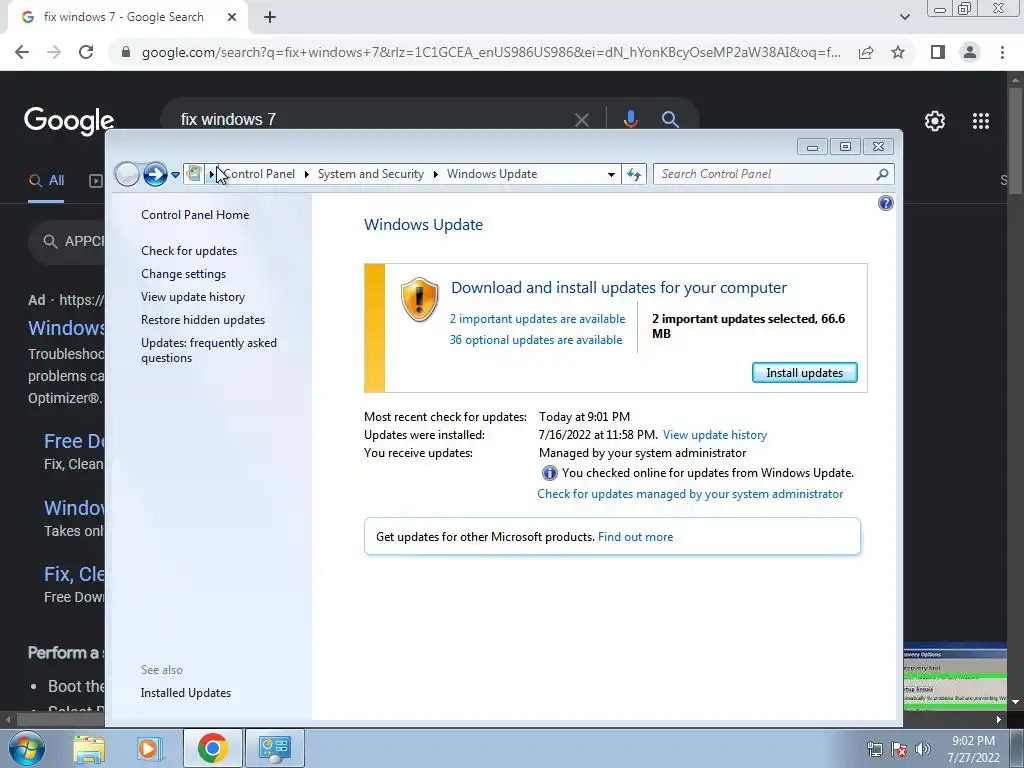Expand the arrow after Control Panel breadcrumb
1024x768 pixels.
(306, 174)
